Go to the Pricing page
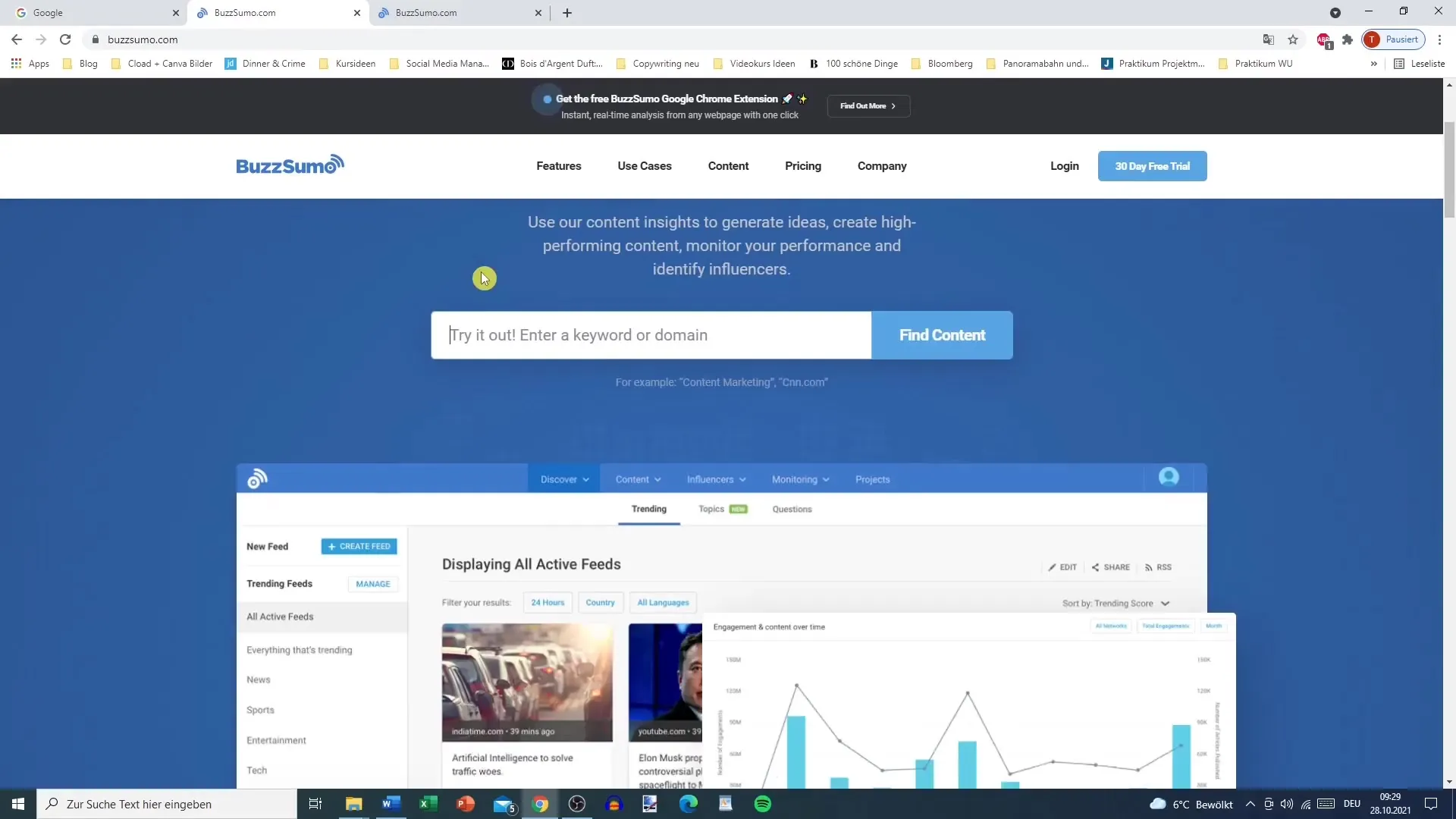 (803, 166)
